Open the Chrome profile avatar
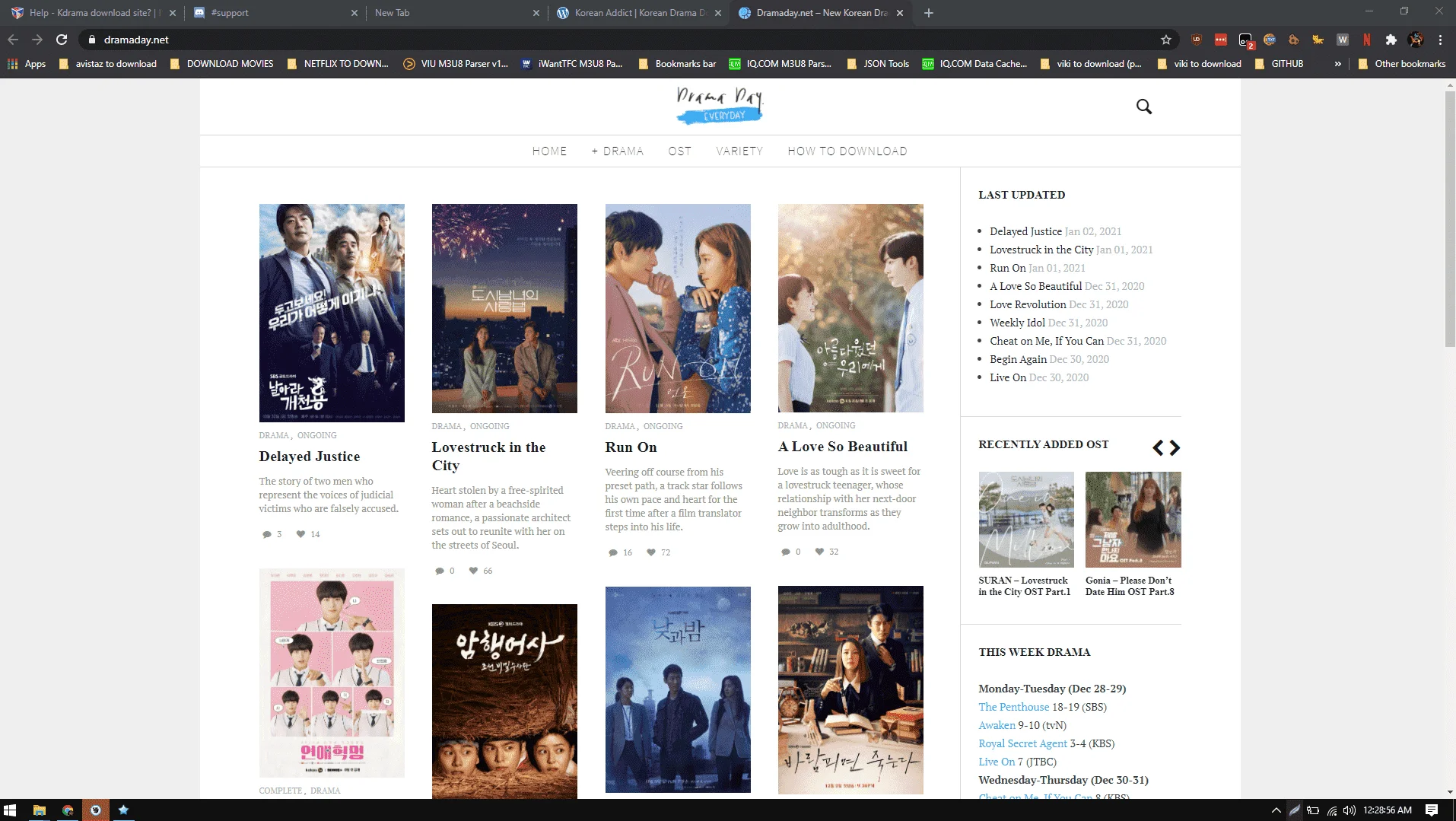The height and width of the screenshot is (821, 1456). (1416, 40)
